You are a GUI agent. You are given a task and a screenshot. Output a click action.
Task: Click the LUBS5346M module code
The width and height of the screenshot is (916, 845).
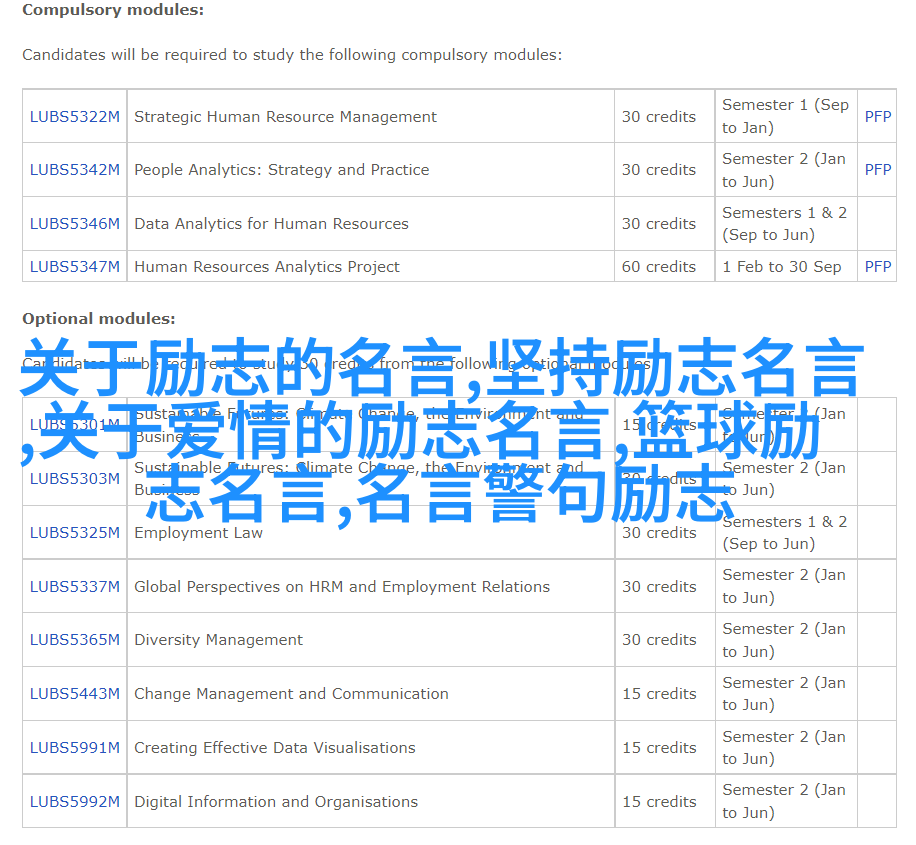74,224
